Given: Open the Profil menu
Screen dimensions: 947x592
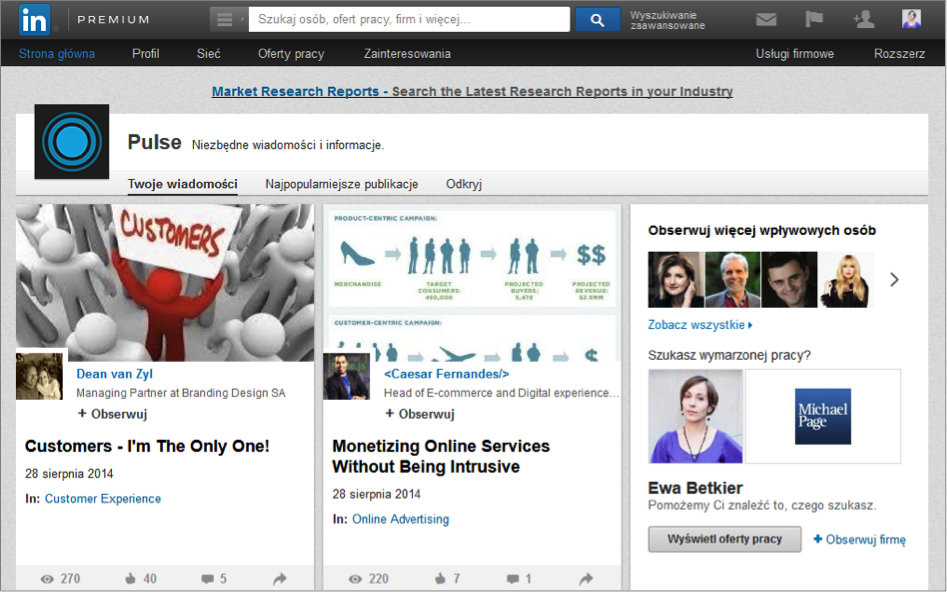Looking at the screenshot, I should point(146,53).
